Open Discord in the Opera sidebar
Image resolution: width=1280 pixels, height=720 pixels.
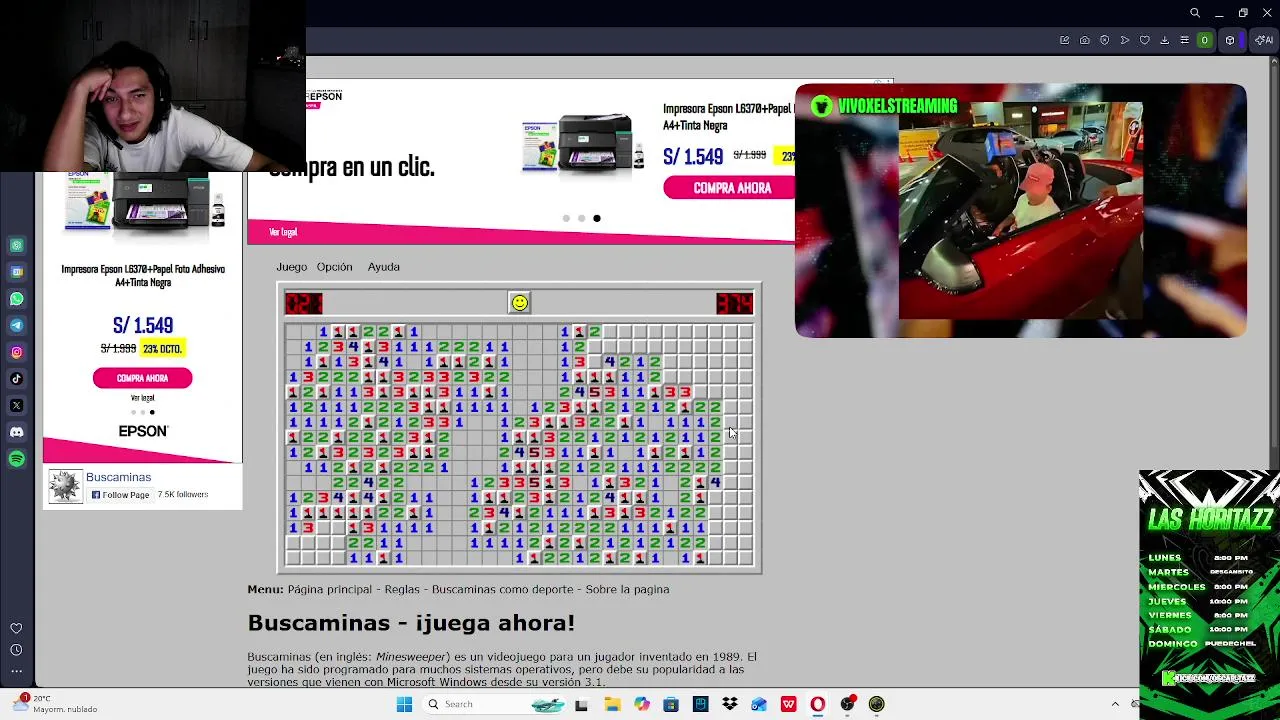[x=16, y=432]
